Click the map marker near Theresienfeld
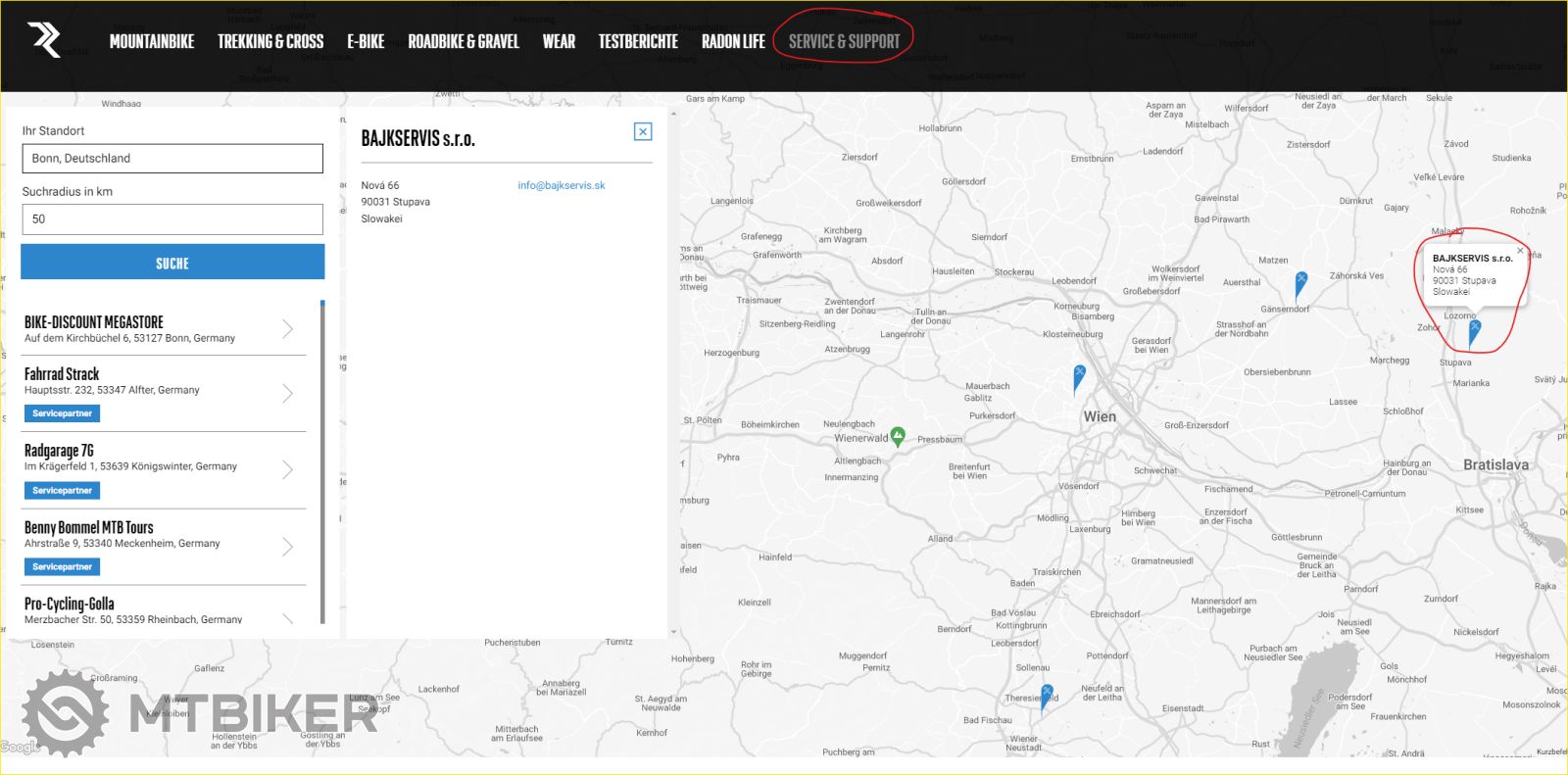The width and height of the screenshot is (1568, 775). click(x=1047, y=695)
